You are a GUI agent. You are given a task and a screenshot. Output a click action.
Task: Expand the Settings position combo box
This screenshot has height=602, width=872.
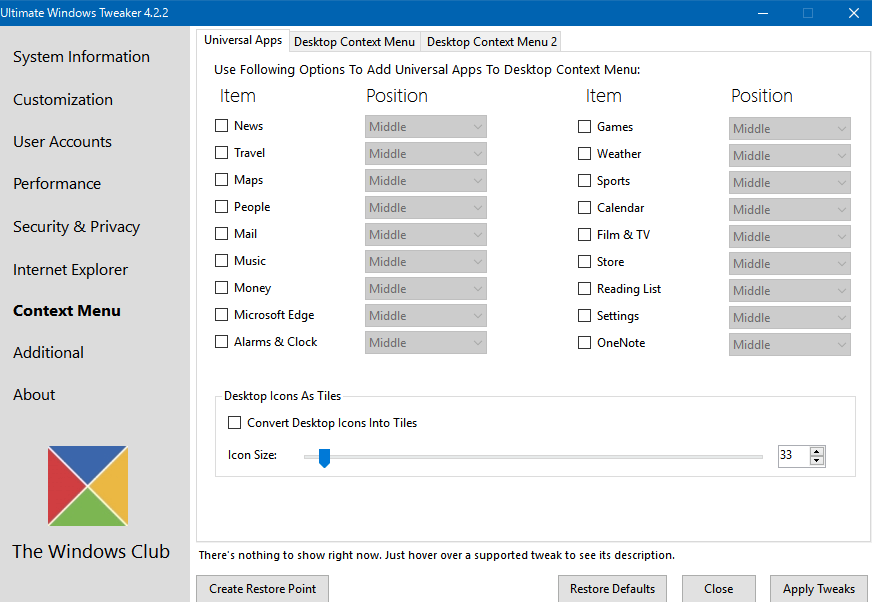tap(790, 318)
